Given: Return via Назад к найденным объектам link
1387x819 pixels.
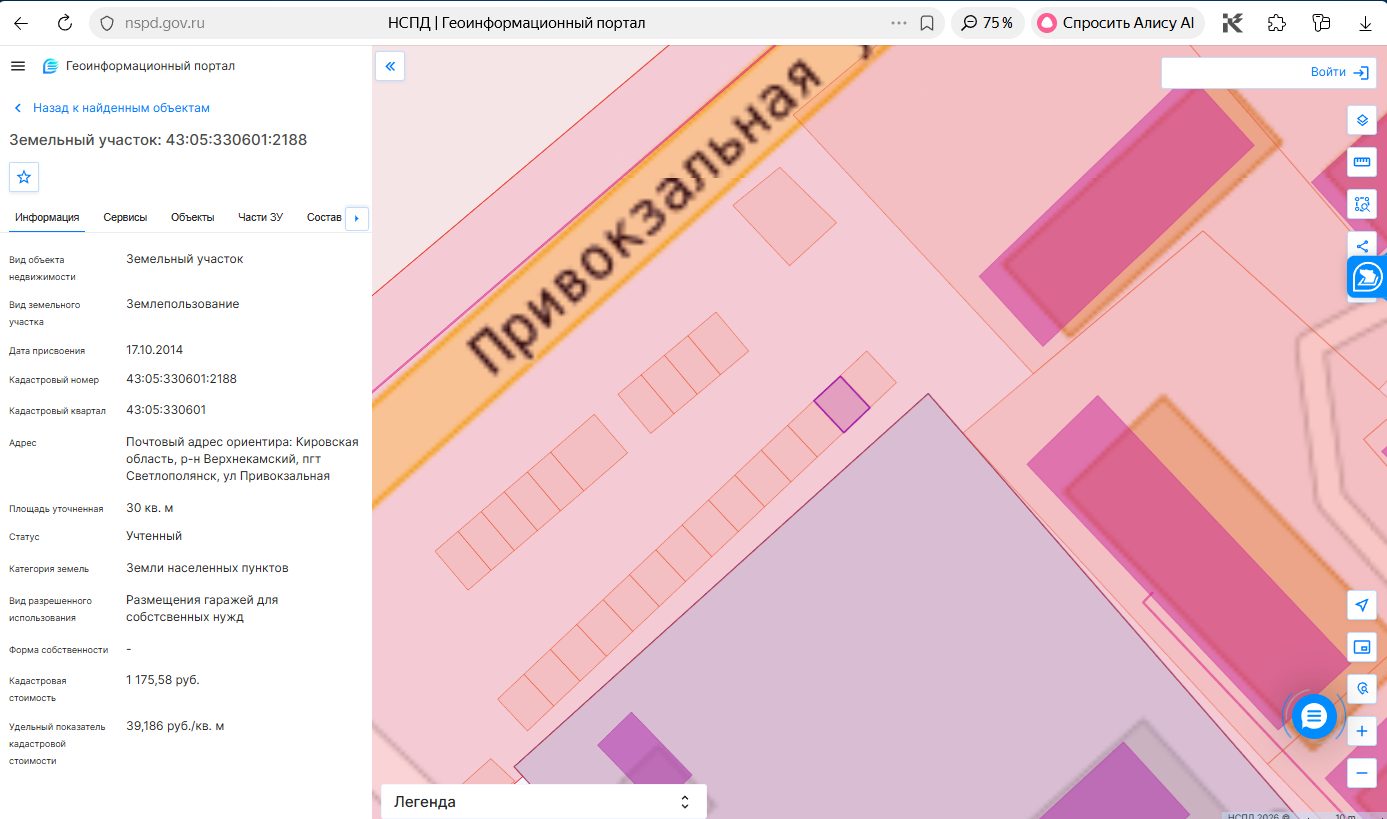Looking at the screenshot, I should (x=111, y=108).
